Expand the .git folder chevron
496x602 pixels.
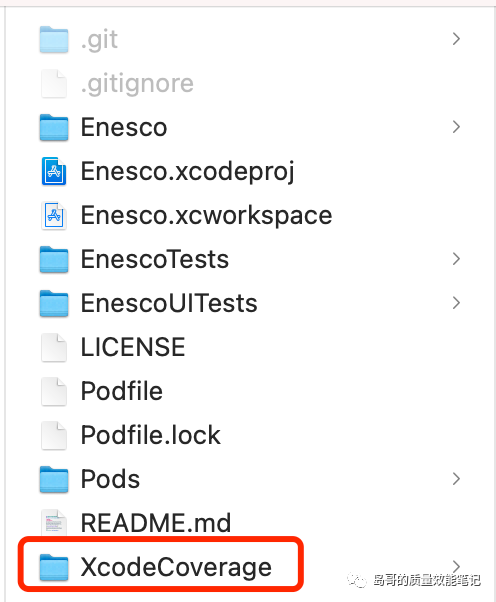(456, 39)
